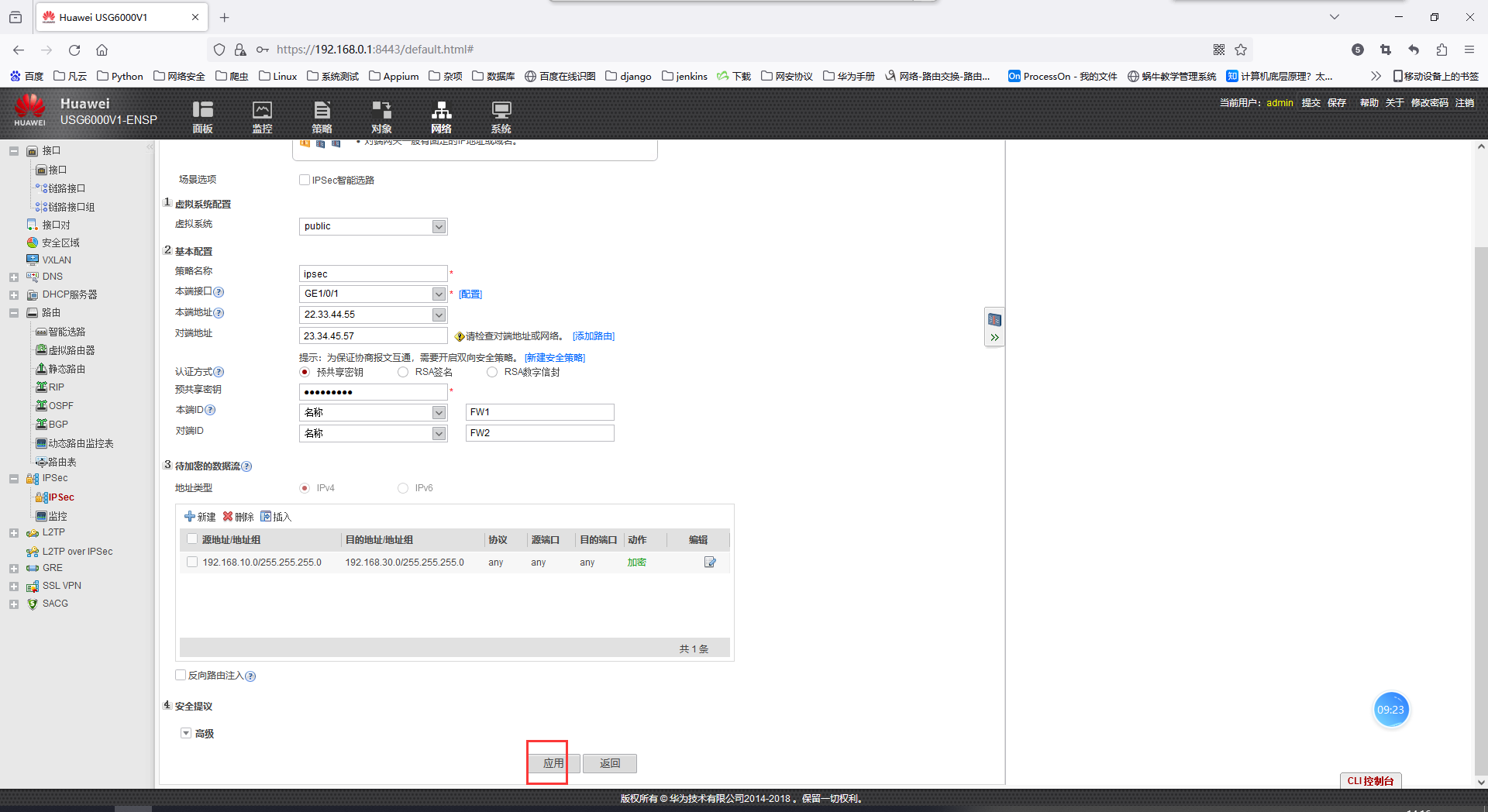1488x812 pixels.
Task: Select RSA数字信封 authentication radio
Action: pyautogui.click(x=492, y=372)
